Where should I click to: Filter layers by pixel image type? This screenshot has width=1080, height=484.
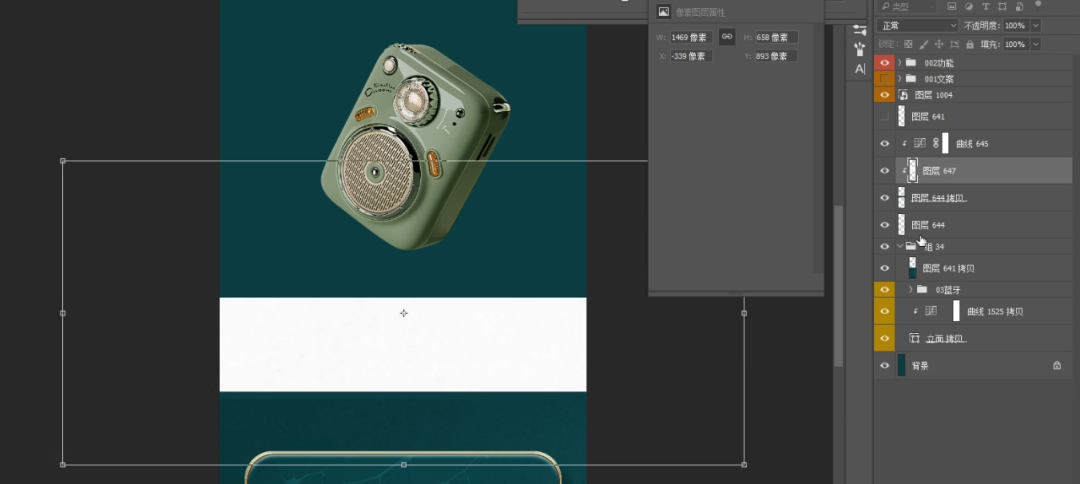[952, 7]
